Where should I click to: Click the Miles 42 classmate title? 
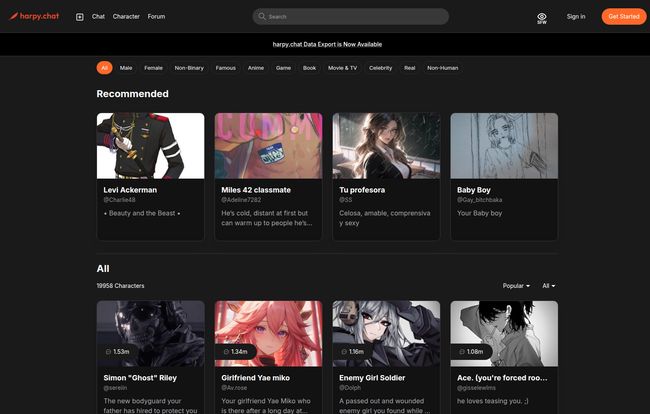click(256, 190)
